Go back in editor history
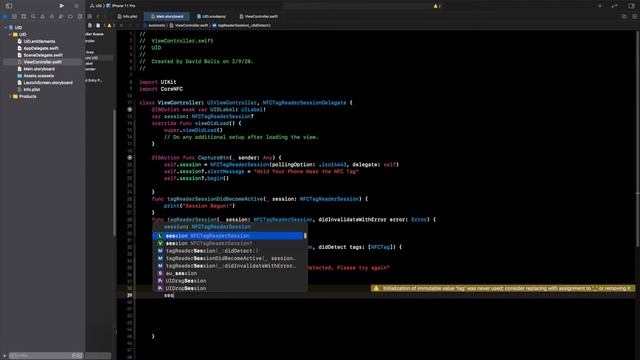 coord(98,16)
